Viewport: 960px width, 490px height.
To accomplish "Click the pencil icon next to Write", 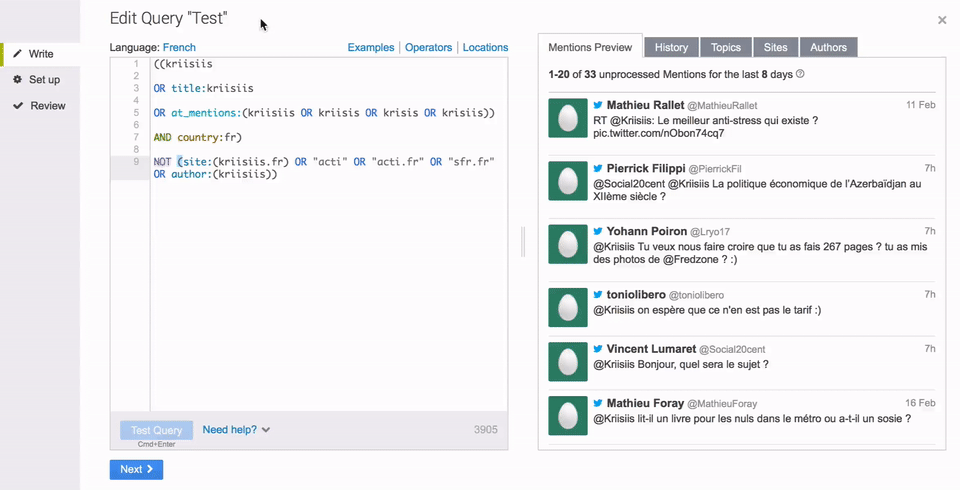I will pyautogui.click(x=17, y=54).
